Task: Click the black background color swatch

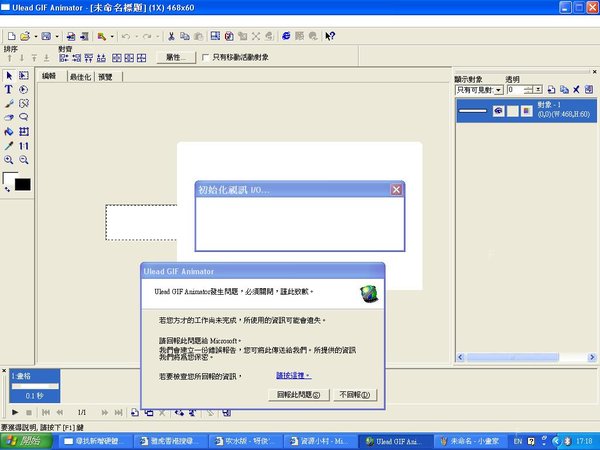Action: point(23,184)
